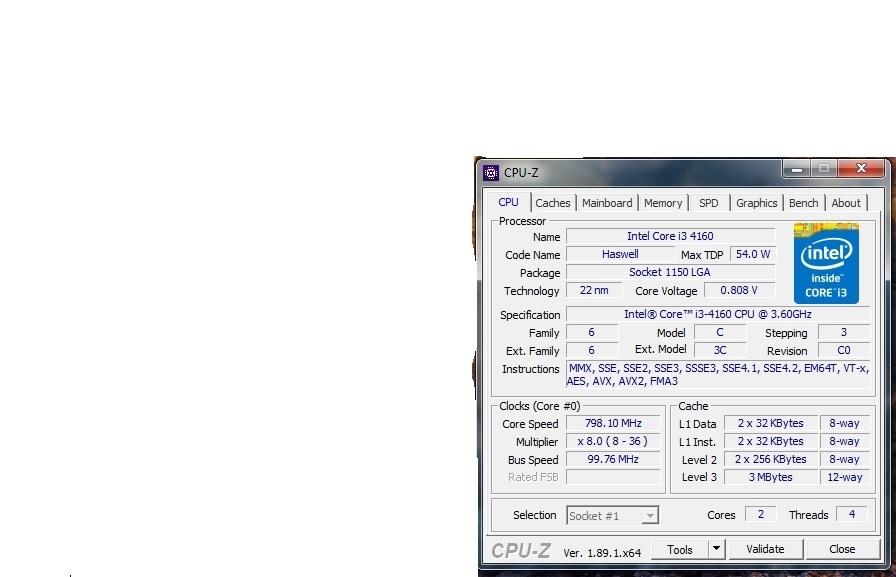Image resolution: width=896 pixels, height=577 pixels.
Task: Select the CPU tab
Action: [508, 202]
